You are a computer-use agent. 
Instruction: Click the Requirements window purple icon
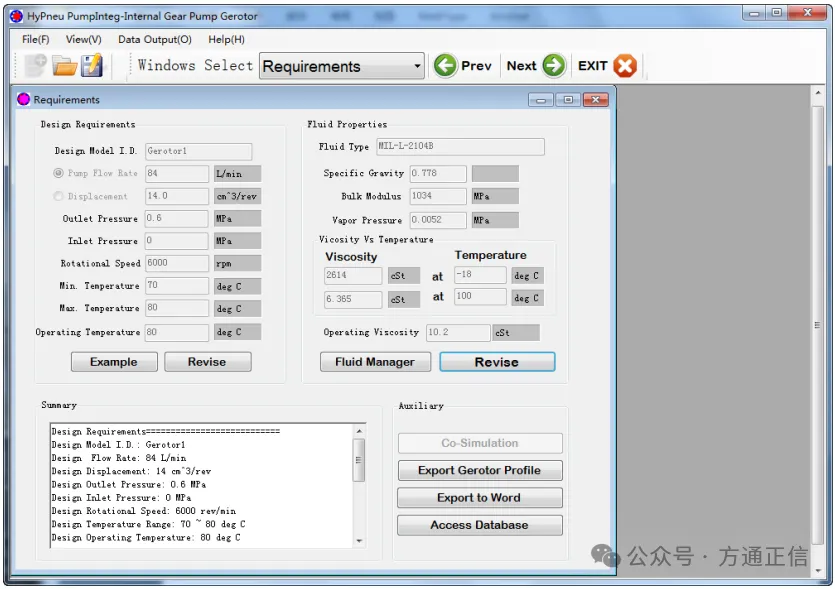[23, 99]
